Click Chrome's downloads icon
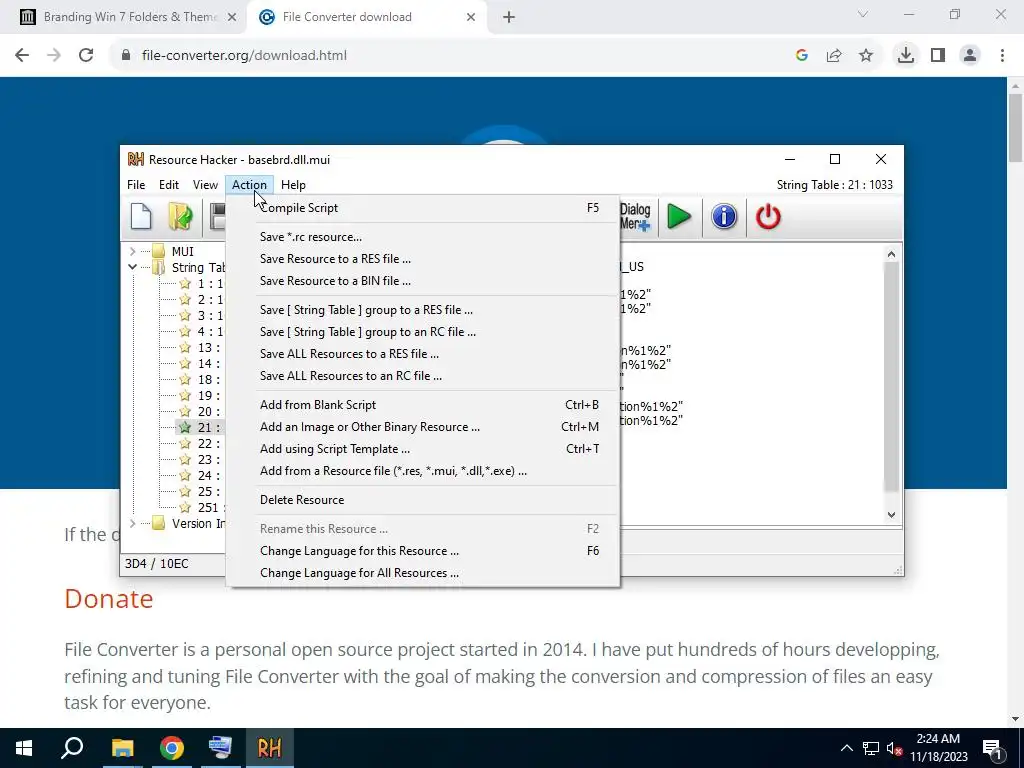1024x768 pixels. (x=905, y=56)
